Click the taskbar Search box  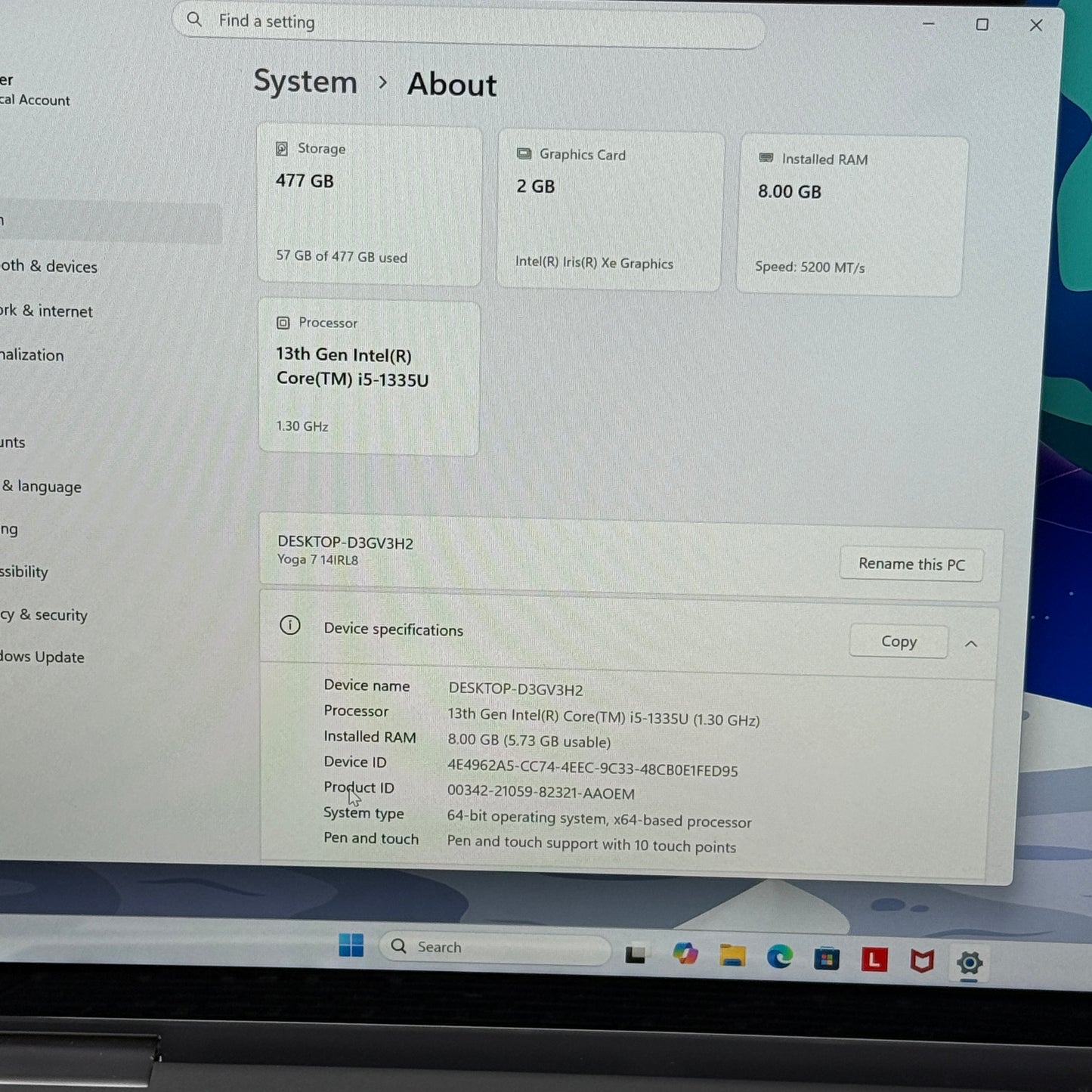(495, 948)
